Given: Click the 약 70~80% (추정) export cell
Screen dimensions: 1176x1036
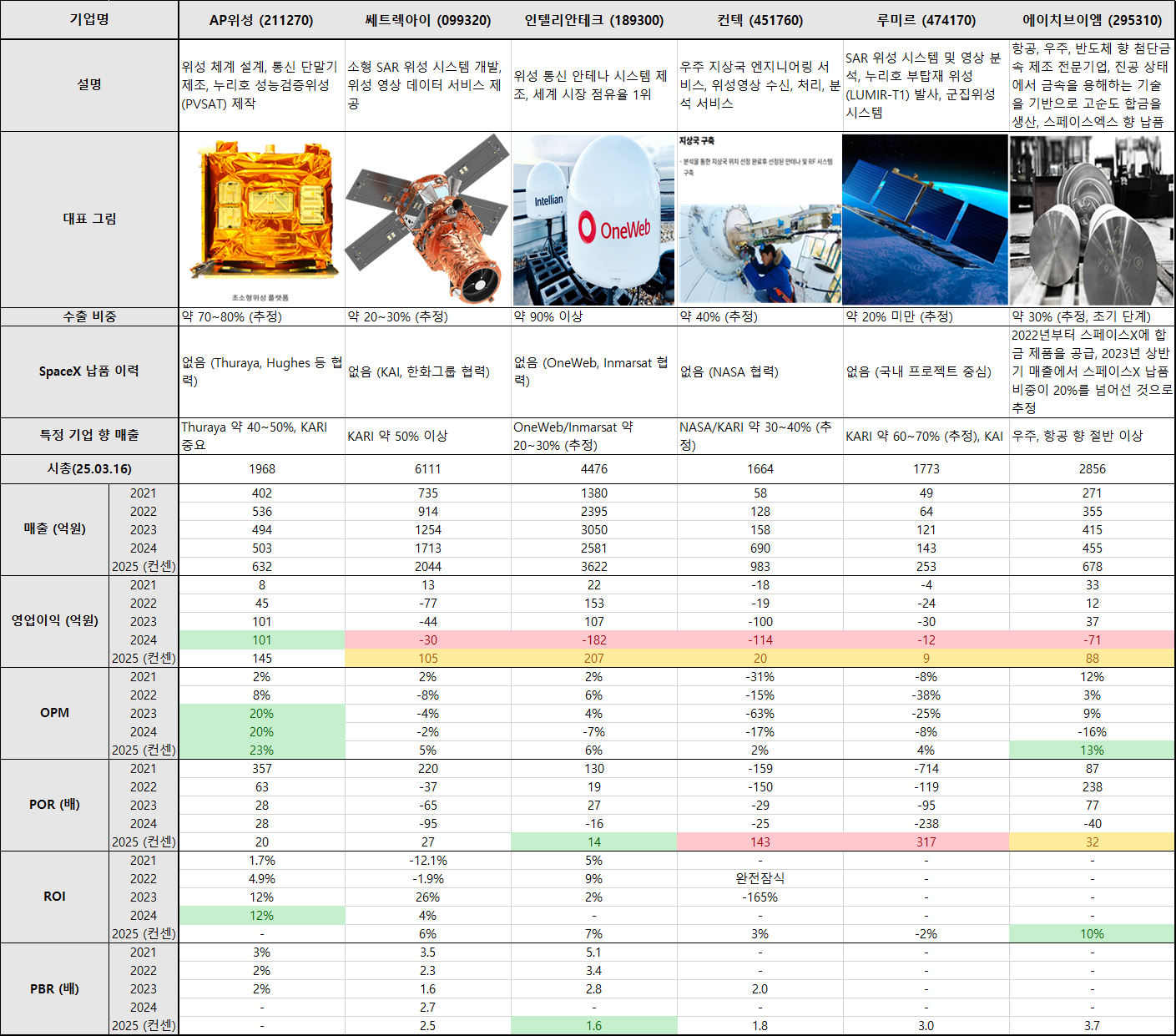Looking at the screenshot, I should 261,316.
